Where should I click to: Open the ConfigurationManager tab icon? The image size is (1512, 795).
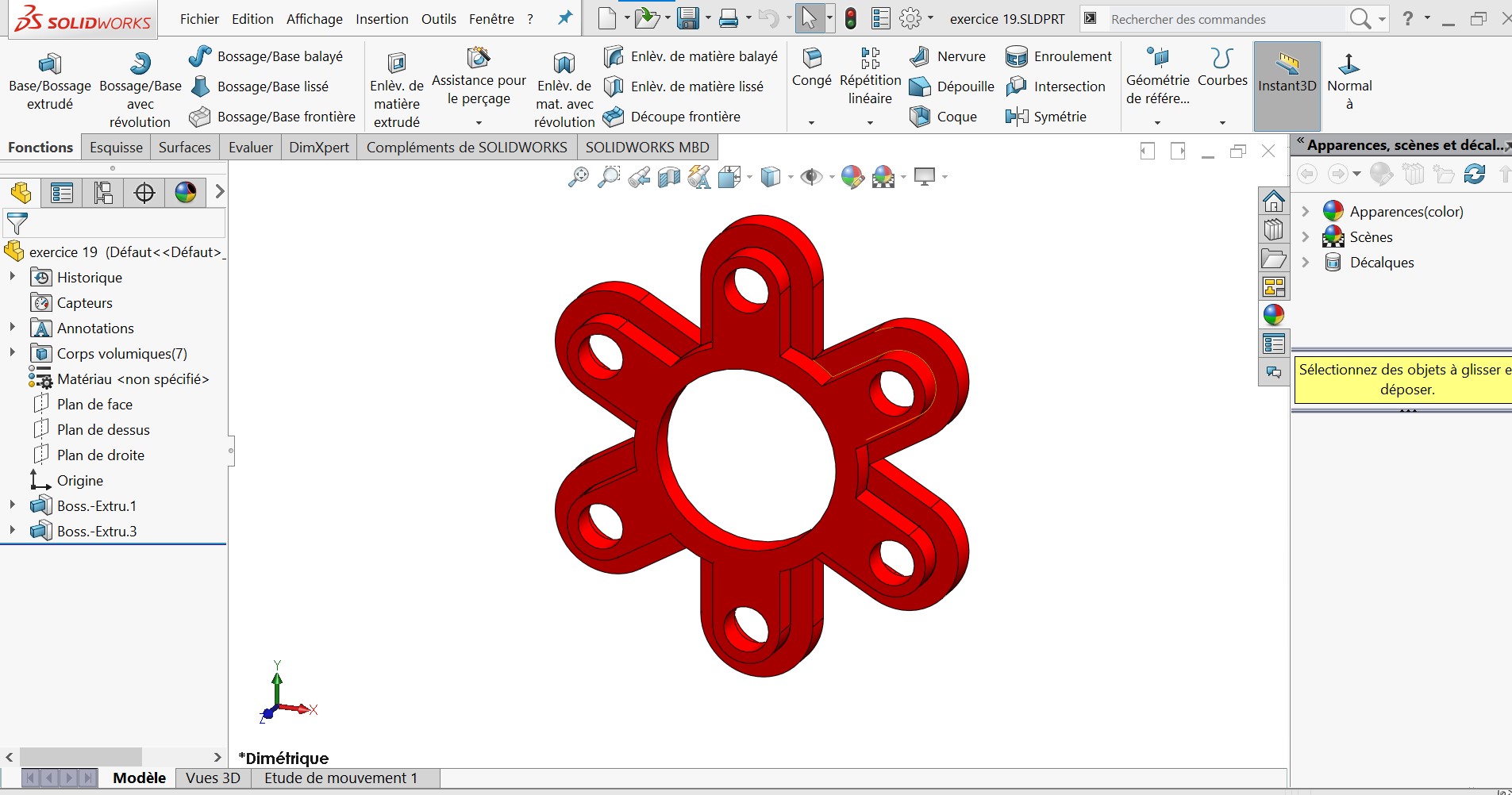103,193
